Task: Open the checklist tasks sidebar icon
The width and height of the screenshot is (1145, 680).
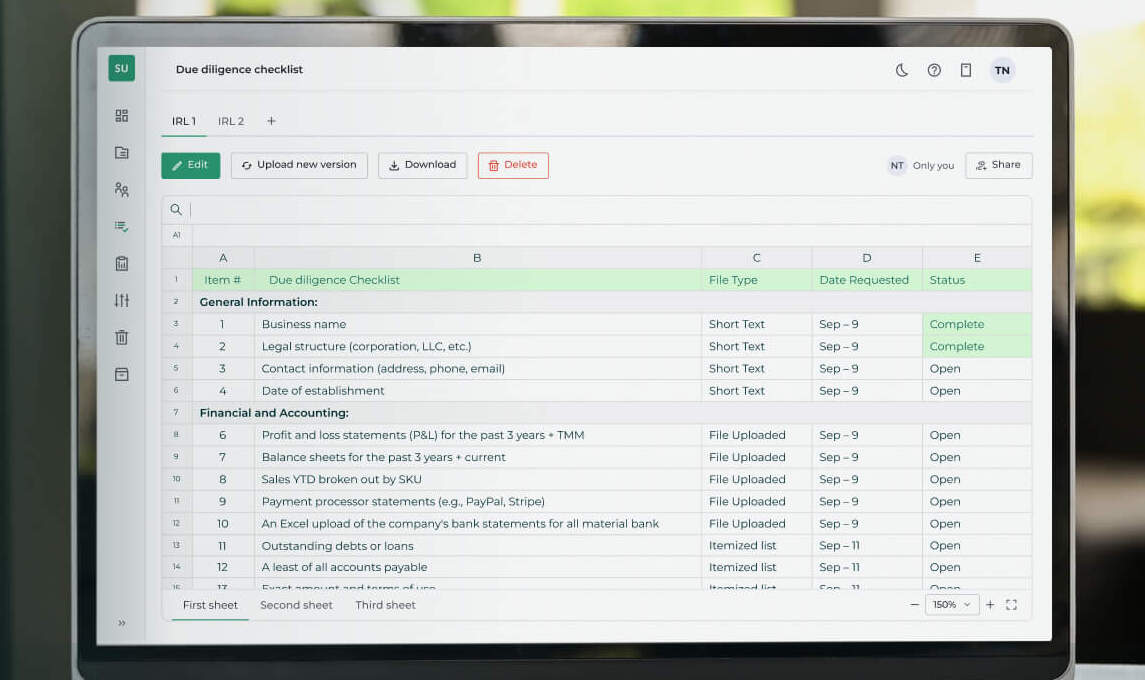Action: click(122, 226)
